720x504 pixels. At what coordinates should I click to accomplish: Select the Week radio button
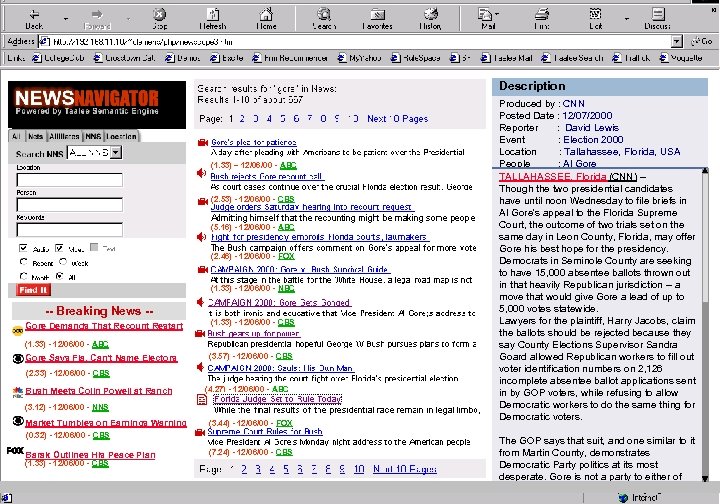pyautogui.click(x=63, y=262)
